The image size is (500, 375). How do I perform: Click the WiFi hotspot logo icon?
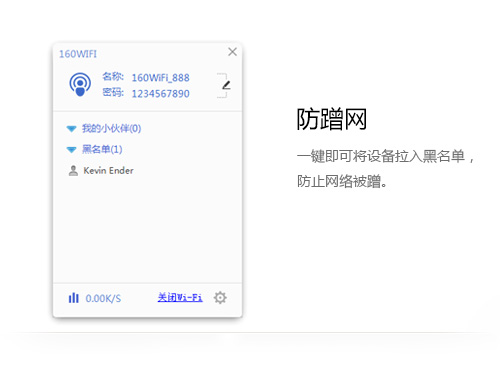pyautogui.click(x=80, y=84)
